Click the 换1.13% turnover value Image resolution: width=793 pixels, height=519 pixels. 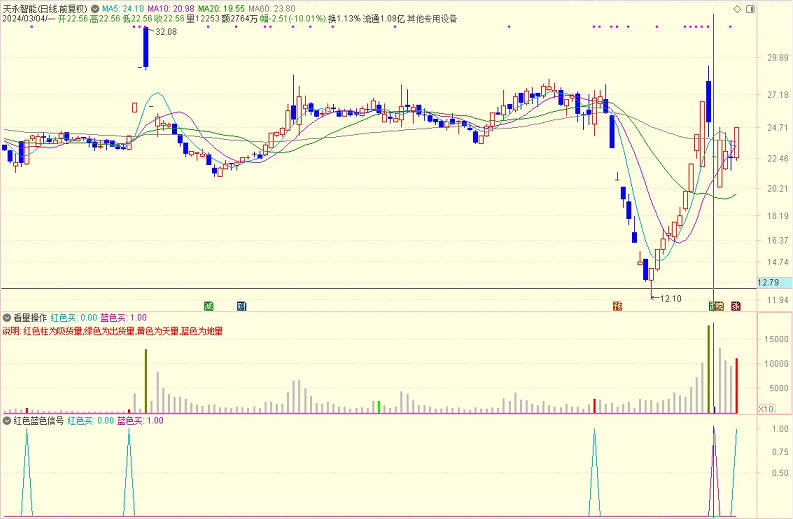click(344, 19)
